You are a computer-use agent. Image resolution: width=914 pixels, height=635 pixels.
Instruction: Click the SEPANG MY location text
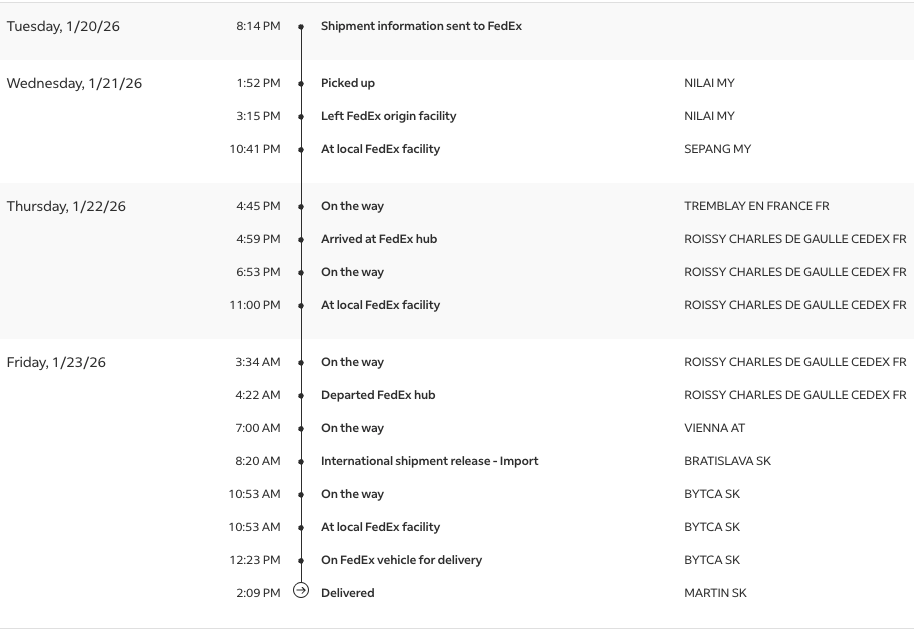pos(717,149)
